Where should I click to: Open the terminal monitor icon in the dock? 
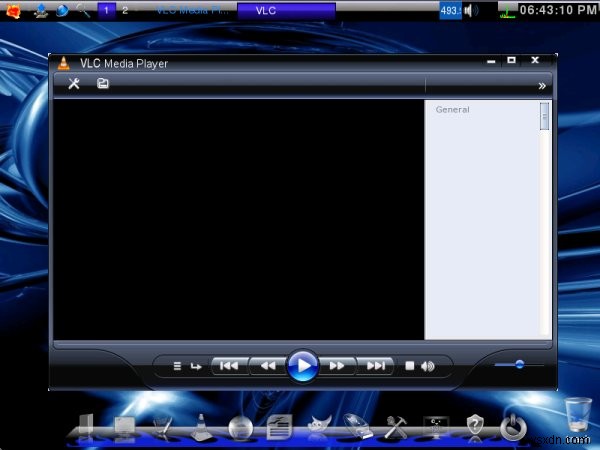pos(436,427)
